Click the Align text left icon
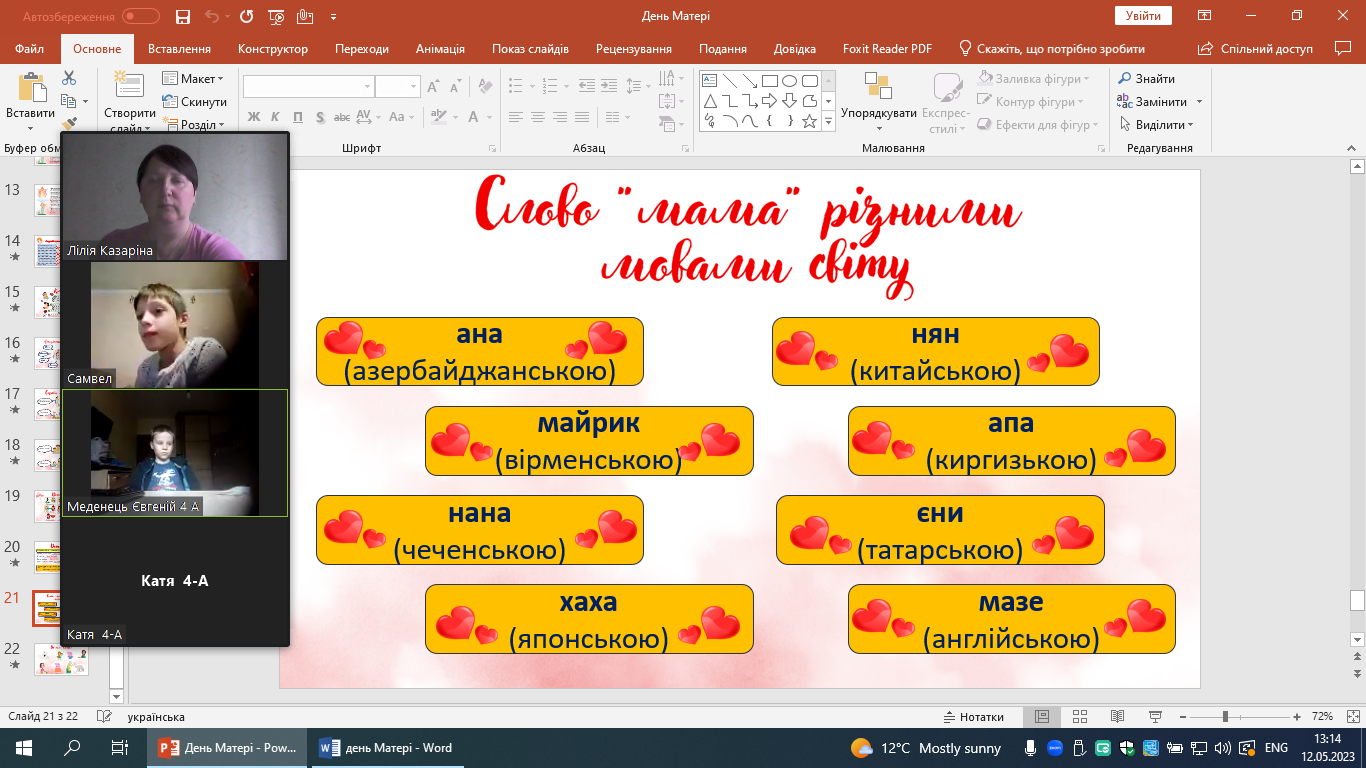The height and width of the screenshot is (768, 1366). pos(515,117)
